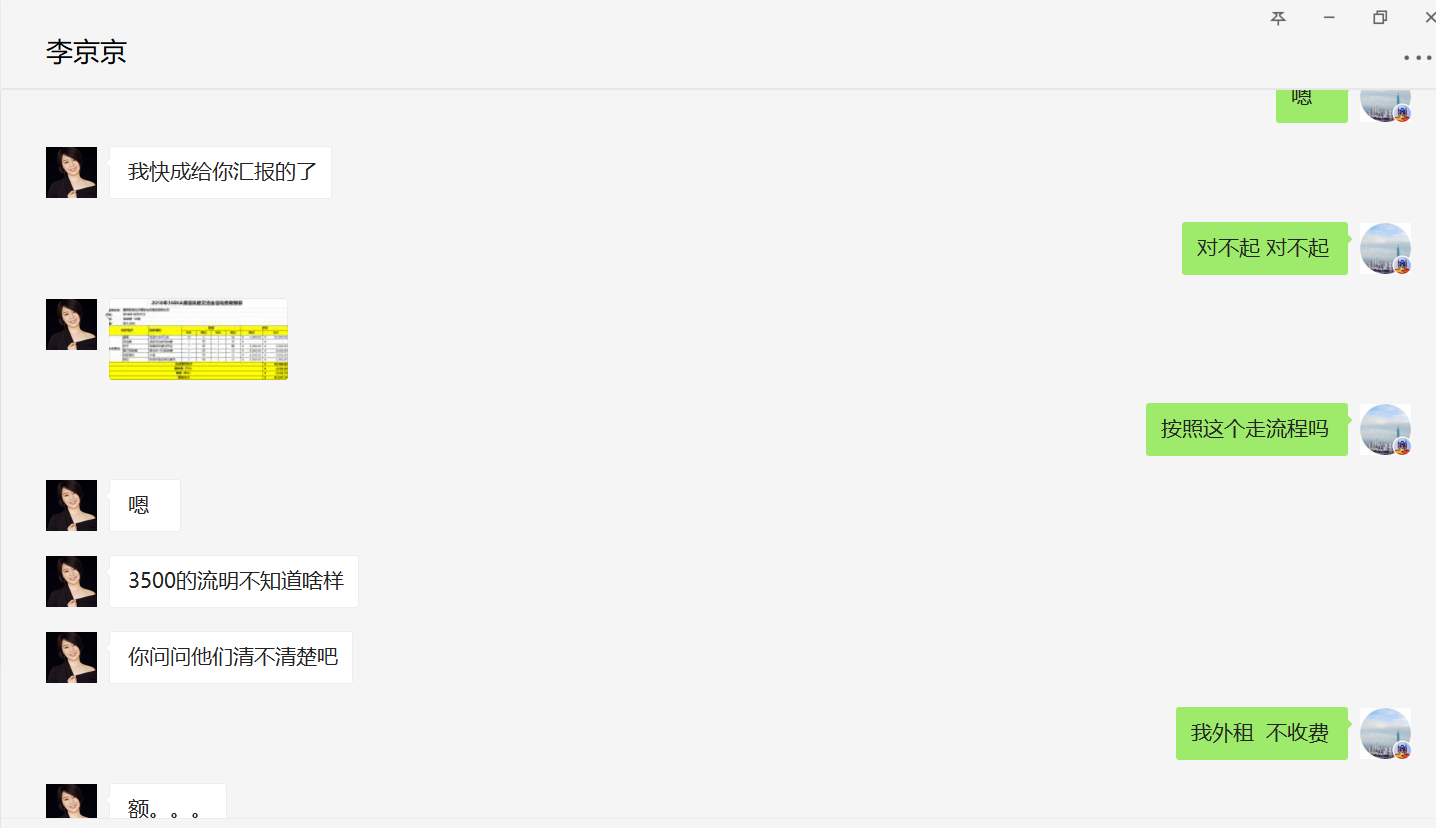The height and width of the screenshot is (828, 1436).
Task: Click sender avatar beside "我快成给你汇报的了"
Action: (x=71, y=172)
